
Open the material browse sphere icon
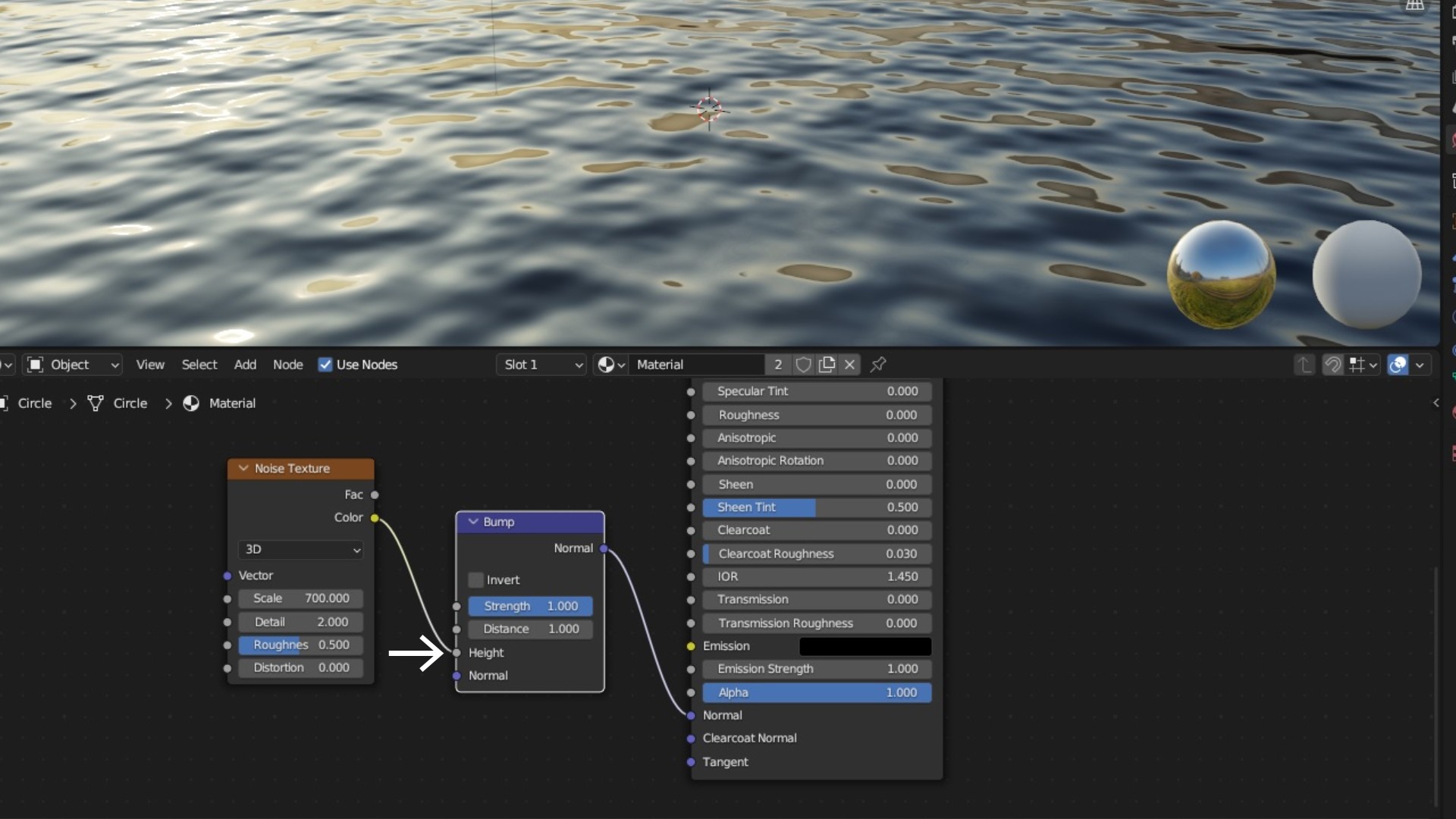[x=610, y=365]
